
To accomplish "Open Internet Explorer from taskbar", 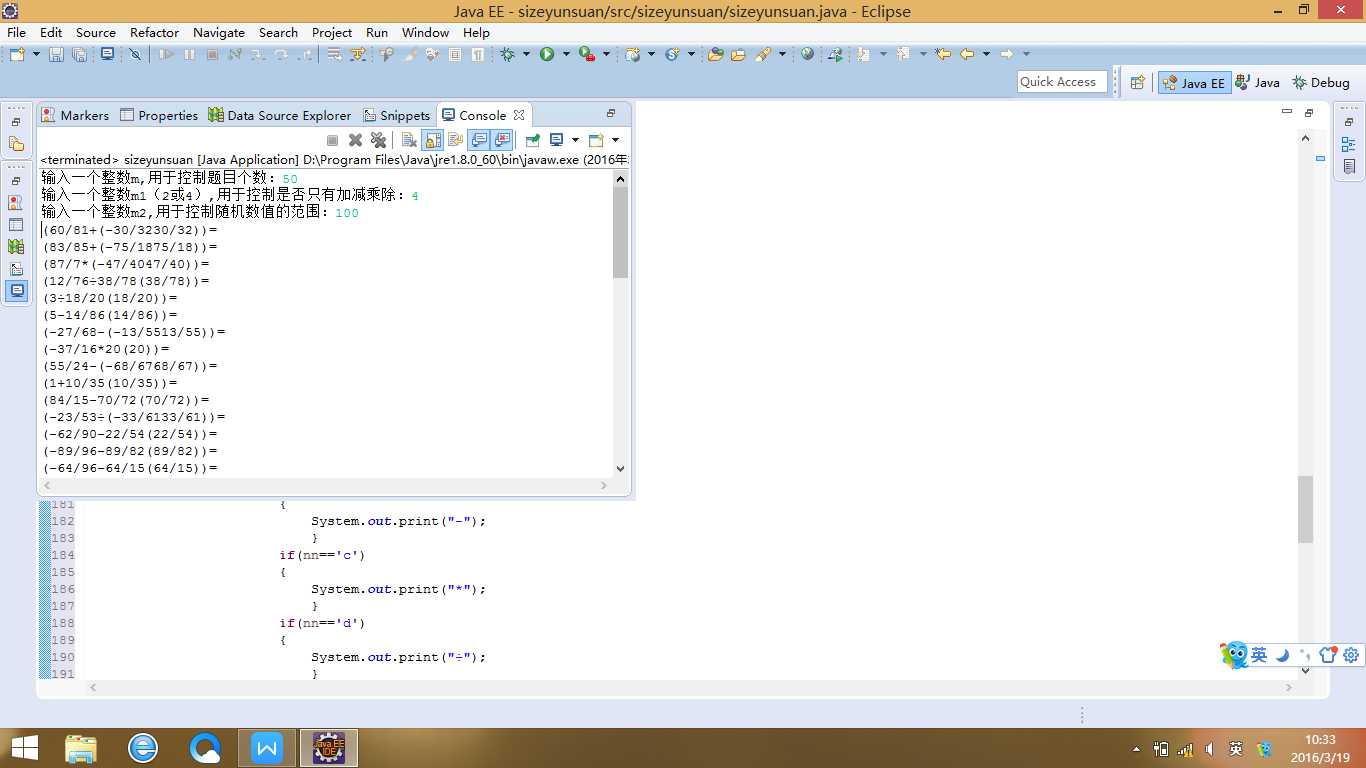I will 143,748.
